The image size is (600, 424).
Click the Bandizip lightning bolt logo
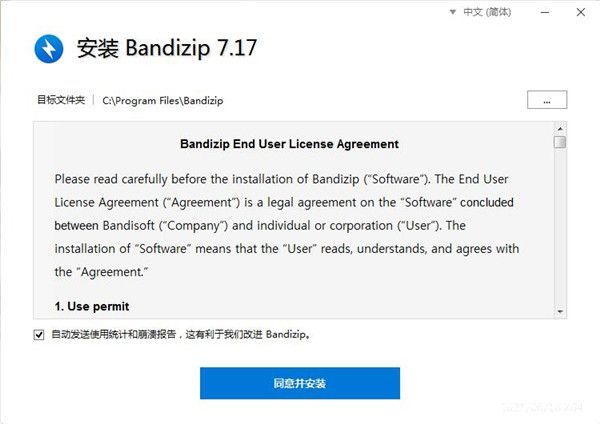click(x=49, y=49)
